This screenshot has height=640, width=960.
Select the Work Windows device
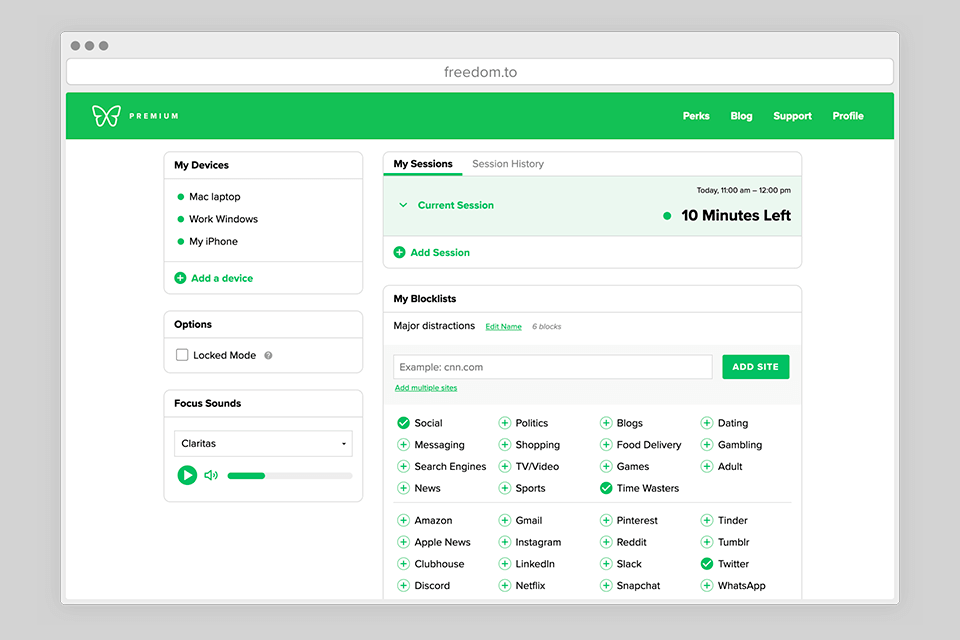click(223, 219)
